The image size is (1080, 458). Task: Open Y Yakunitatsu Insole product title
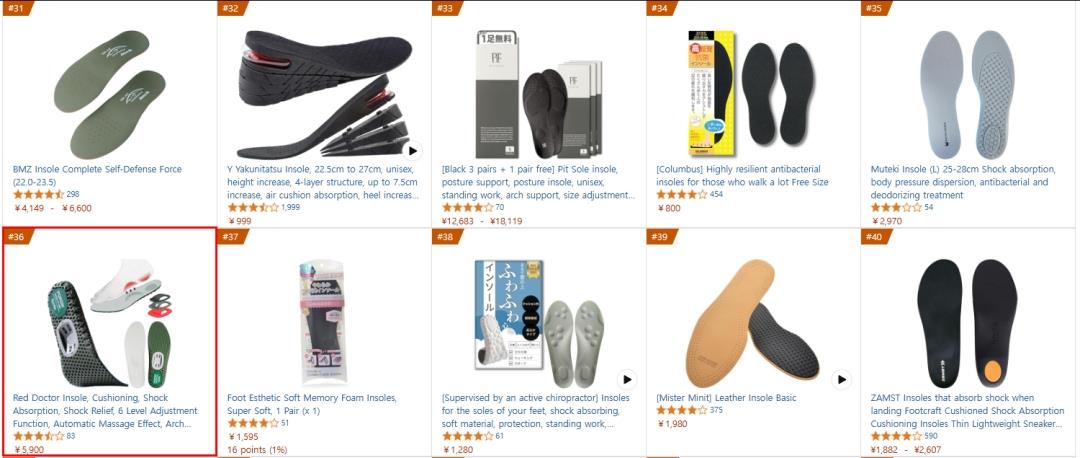tap(322, 182)
